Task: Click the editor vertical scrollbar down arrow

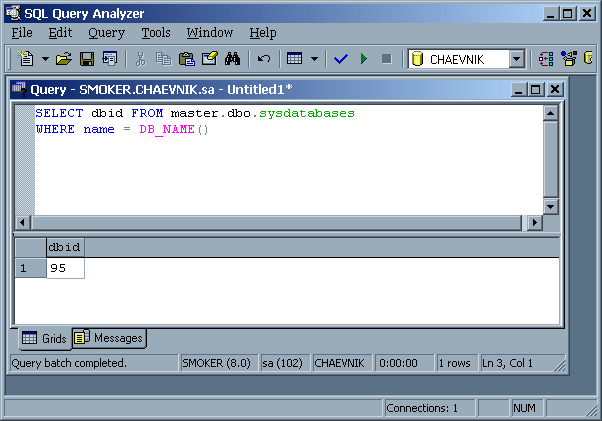Action: click(x=551, y=207)
